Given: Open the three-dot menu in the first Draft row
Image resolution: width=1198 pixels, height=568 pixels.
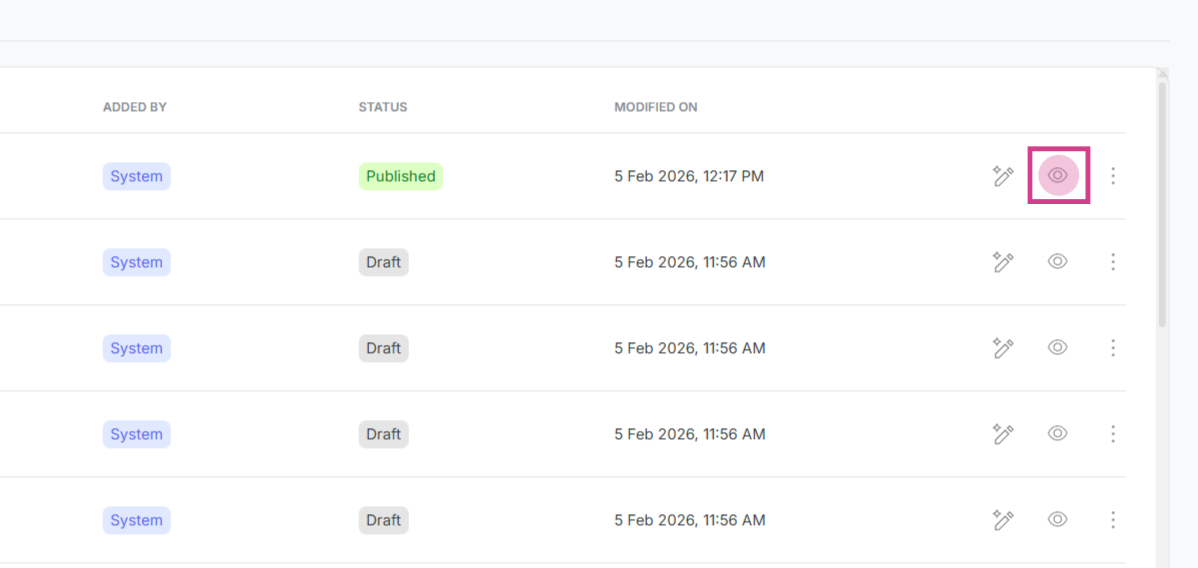Looking at the screenshot, I should tap(1113, 262).
